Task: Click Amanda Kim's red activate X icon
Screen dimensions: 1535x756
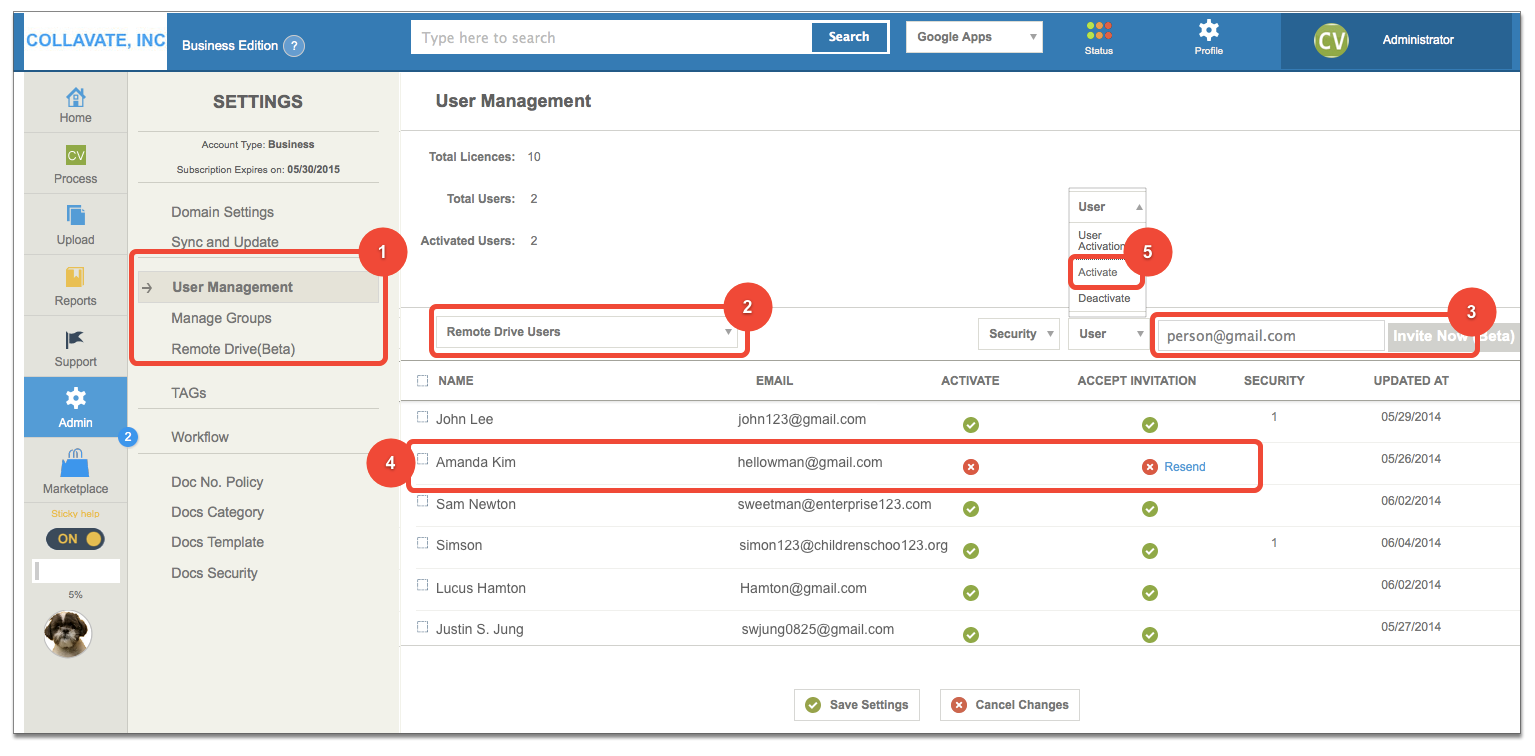Action: [970, 467]
